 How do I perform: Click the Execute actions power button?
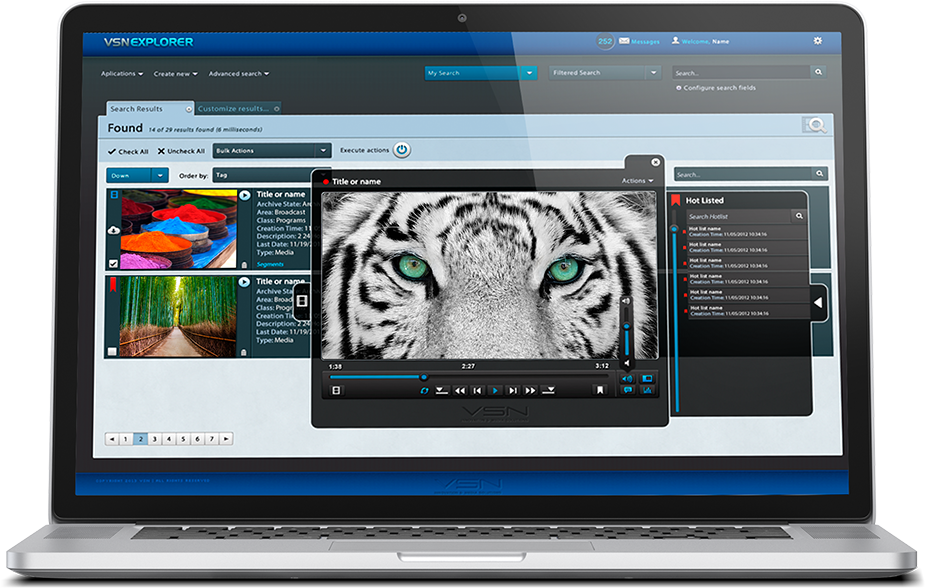pos(402,150)
